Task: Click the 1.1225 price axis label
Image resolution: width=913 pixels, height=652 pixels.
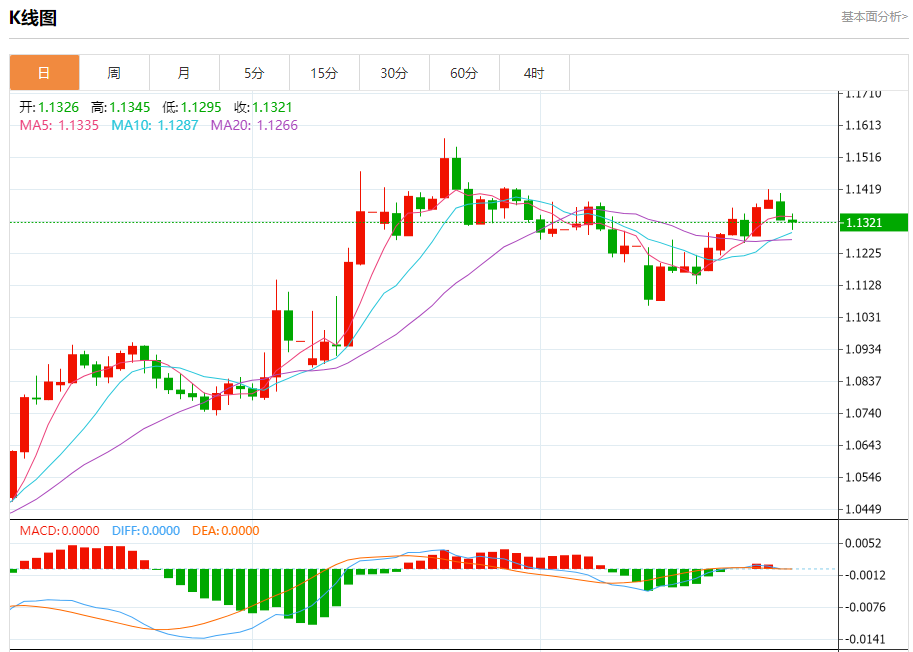Action: pyautogui.click(x=864, y=253)
